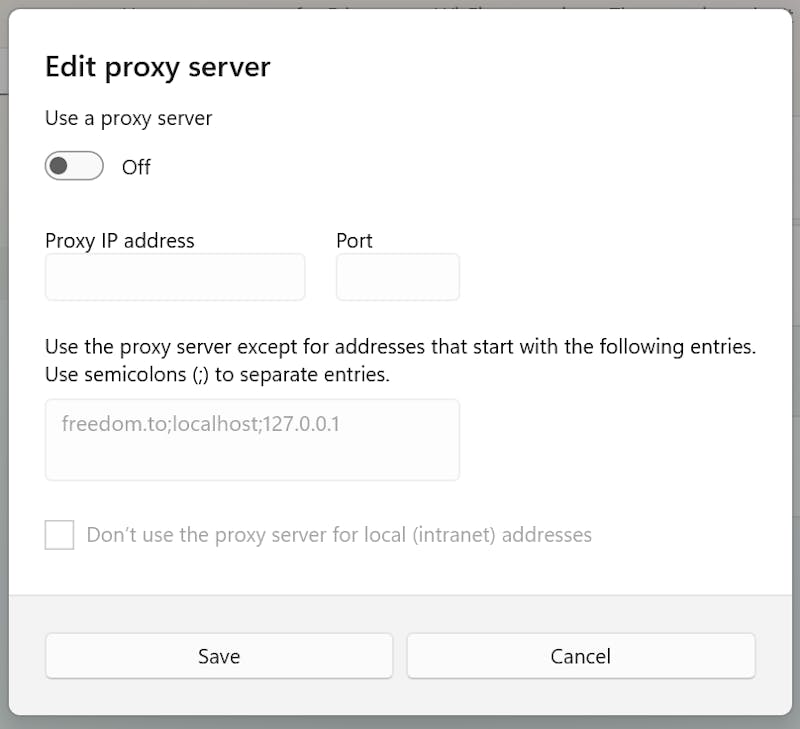Image resolution: width=800 pixels, height=729 pixels.
Task: Check Don't use proxy for local addresses
Action: point(59,535)
